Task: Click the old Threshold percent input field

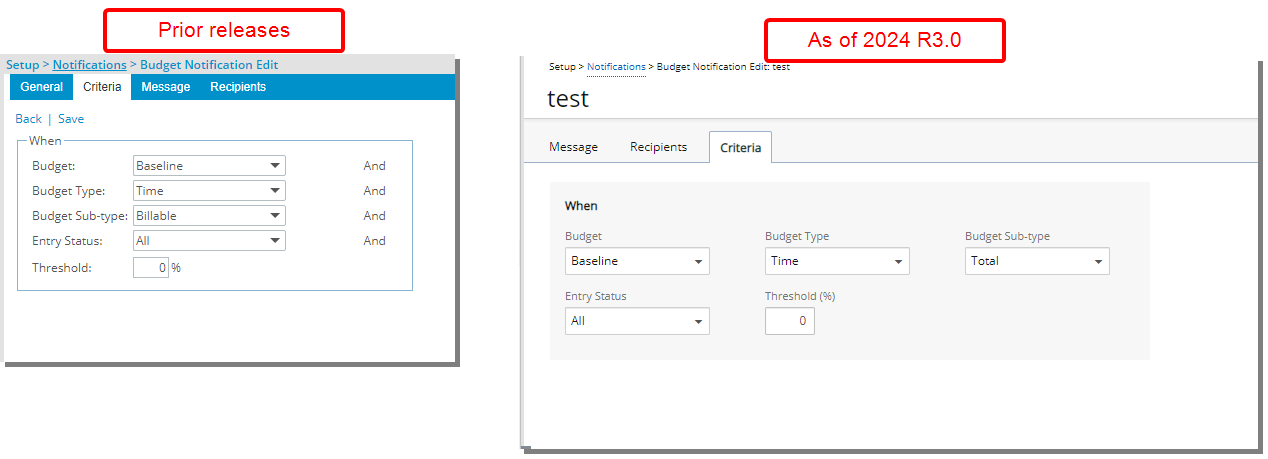Action: (x=151, y=268)
